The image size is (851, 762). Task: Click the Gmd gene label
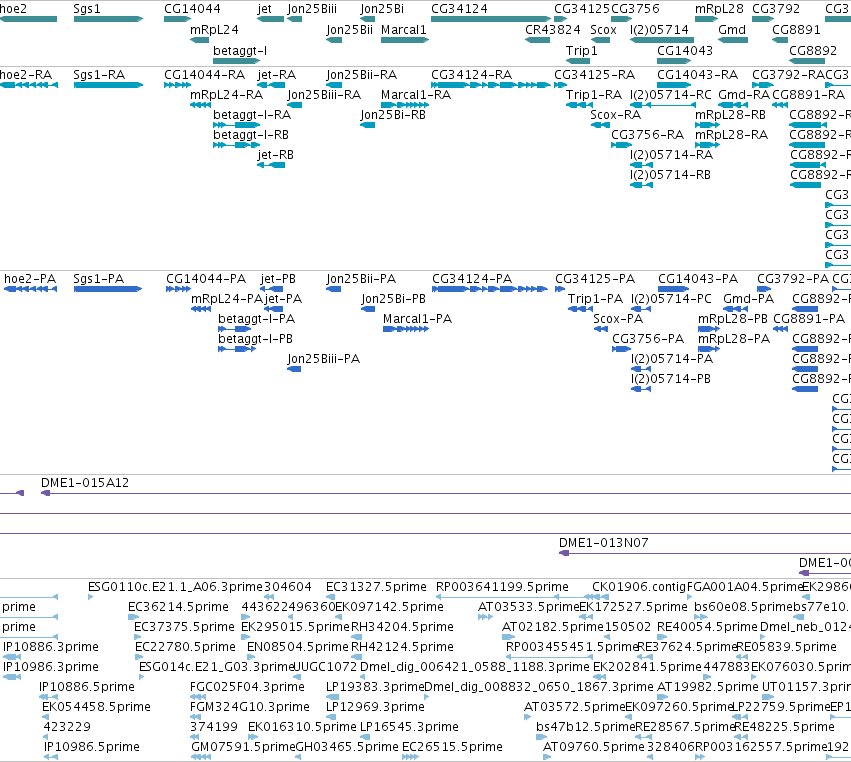[732, 30]
